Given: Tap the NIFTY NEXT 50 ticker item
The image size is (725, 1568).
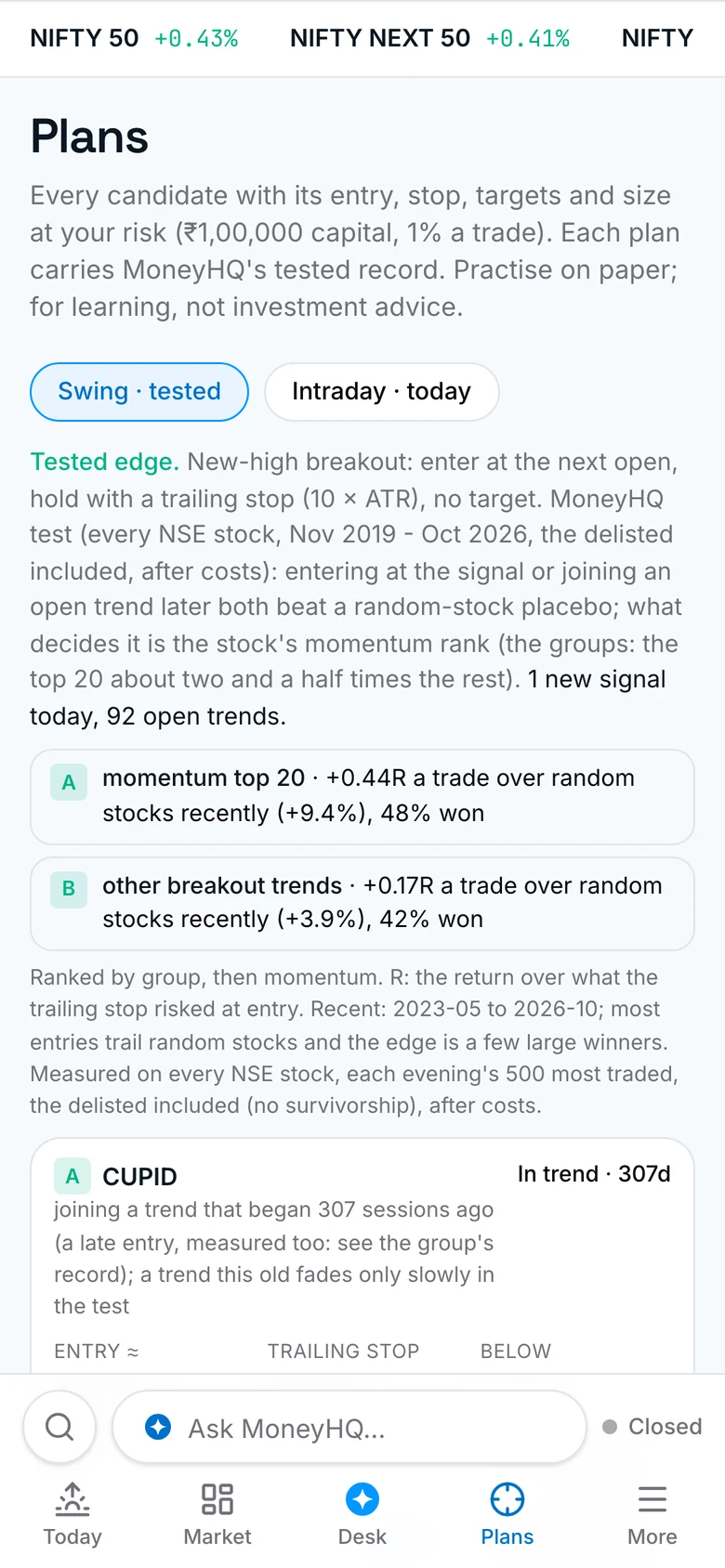Looking at the screenshot, I should 429,38.
